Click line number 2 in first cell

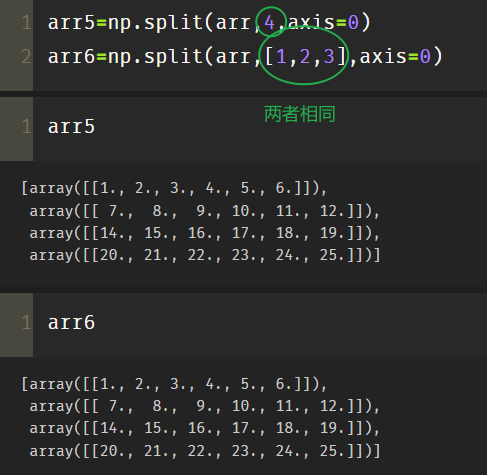pos(26,56)
